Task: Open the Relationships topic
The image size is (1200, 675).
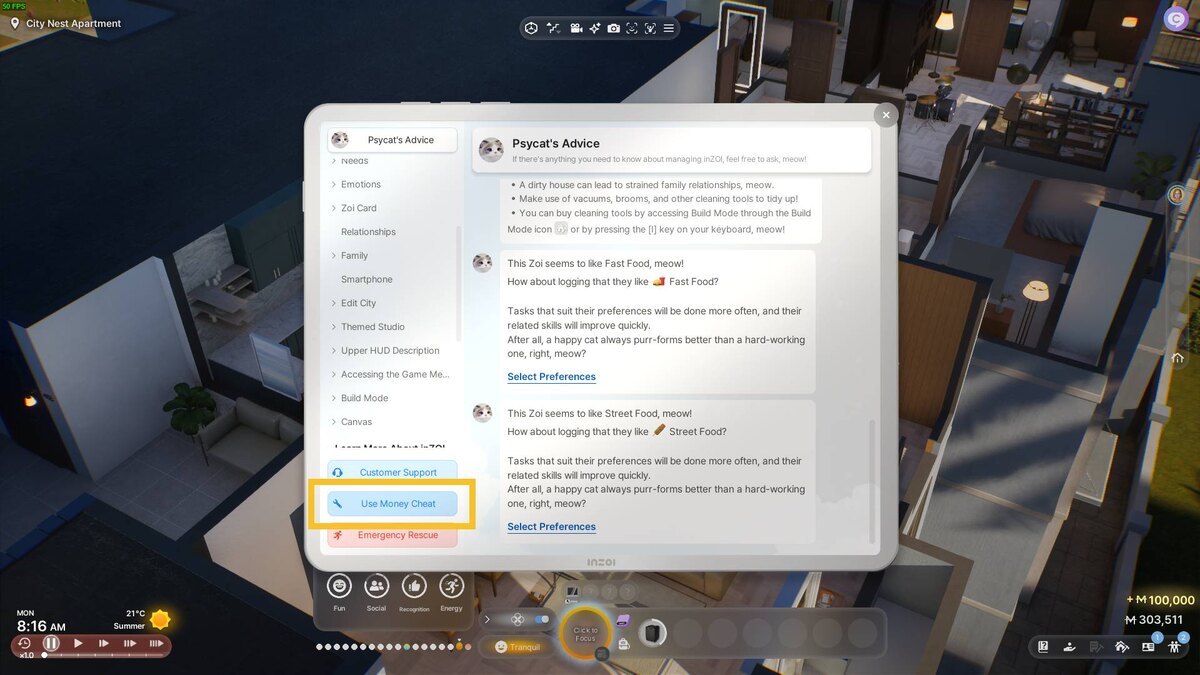Action: (x=368, y=232)
